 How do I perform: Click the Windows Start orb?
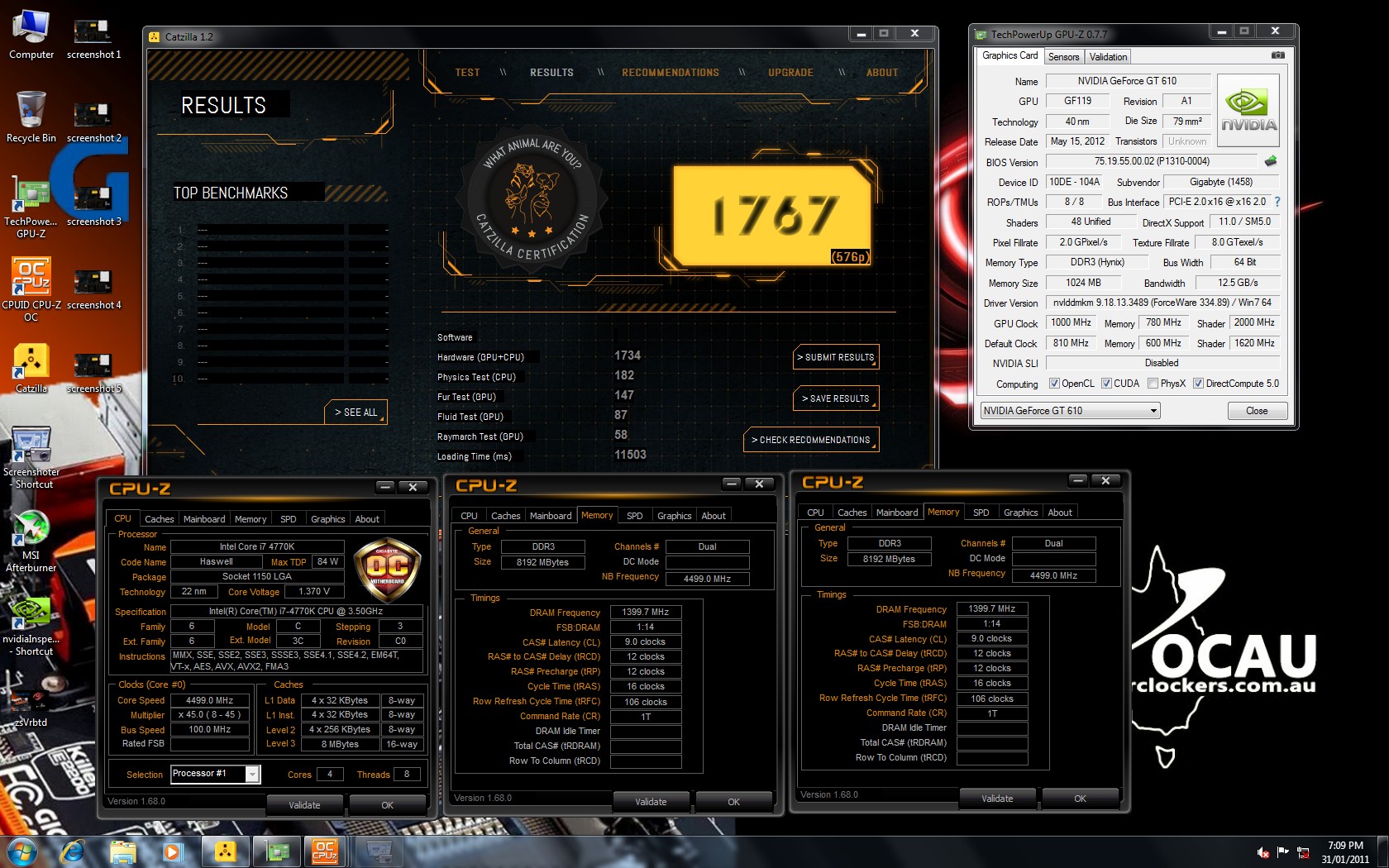click(21, 851)
